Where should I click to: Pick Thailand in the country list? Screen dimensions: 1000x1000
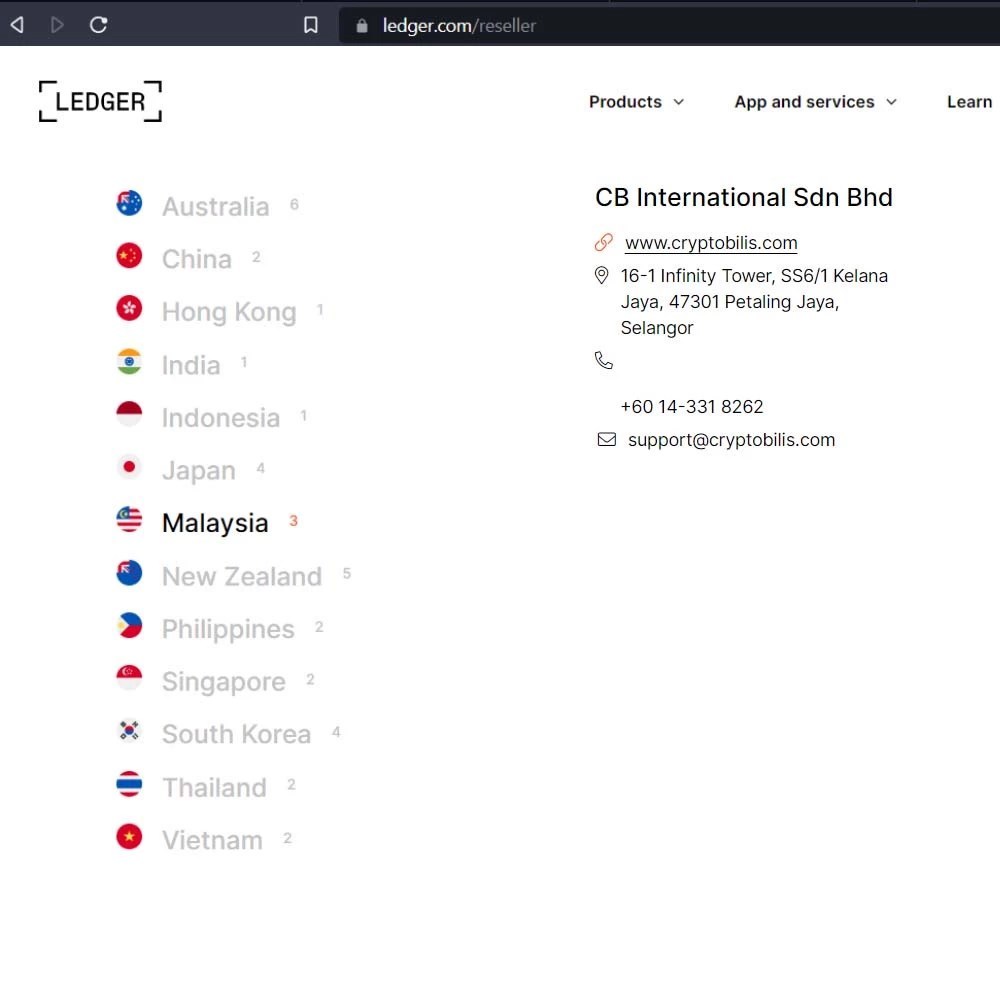click(214, 788)
